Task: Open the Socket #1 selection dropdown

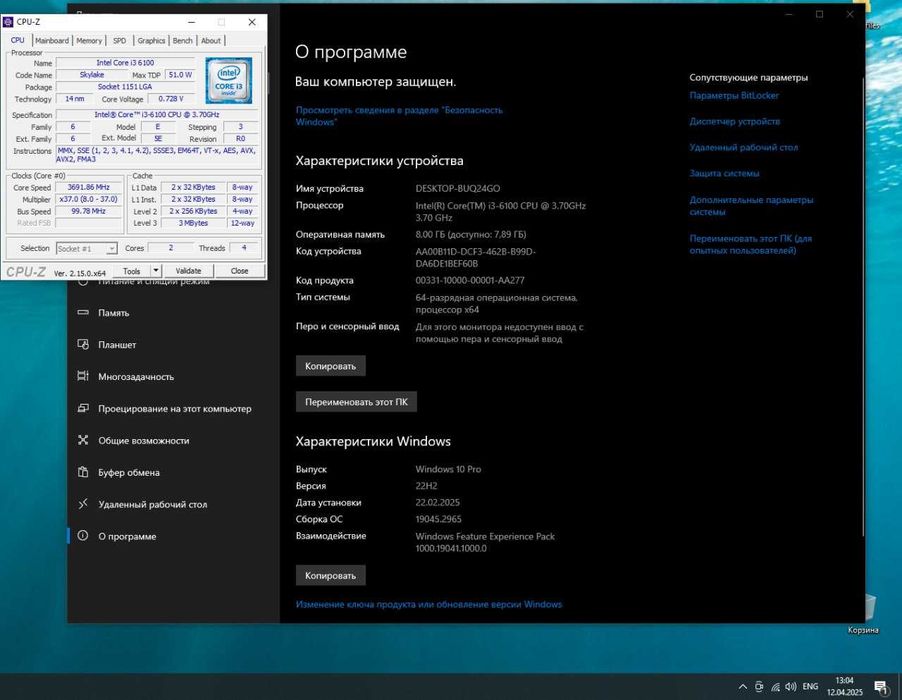Action: 86,248
